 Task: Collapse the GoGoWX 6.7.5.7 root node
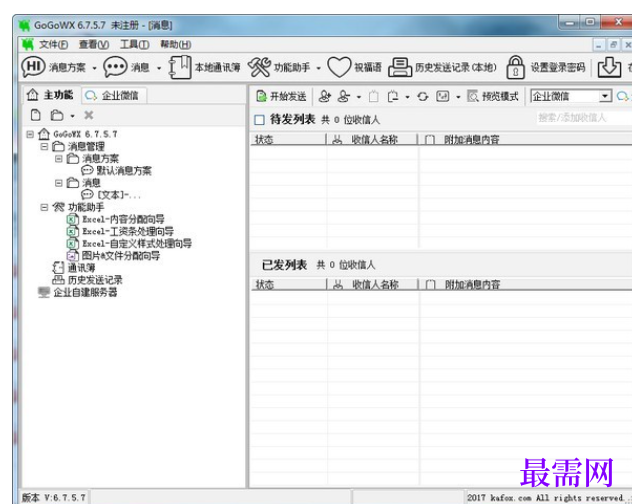(x=29, y=134)
